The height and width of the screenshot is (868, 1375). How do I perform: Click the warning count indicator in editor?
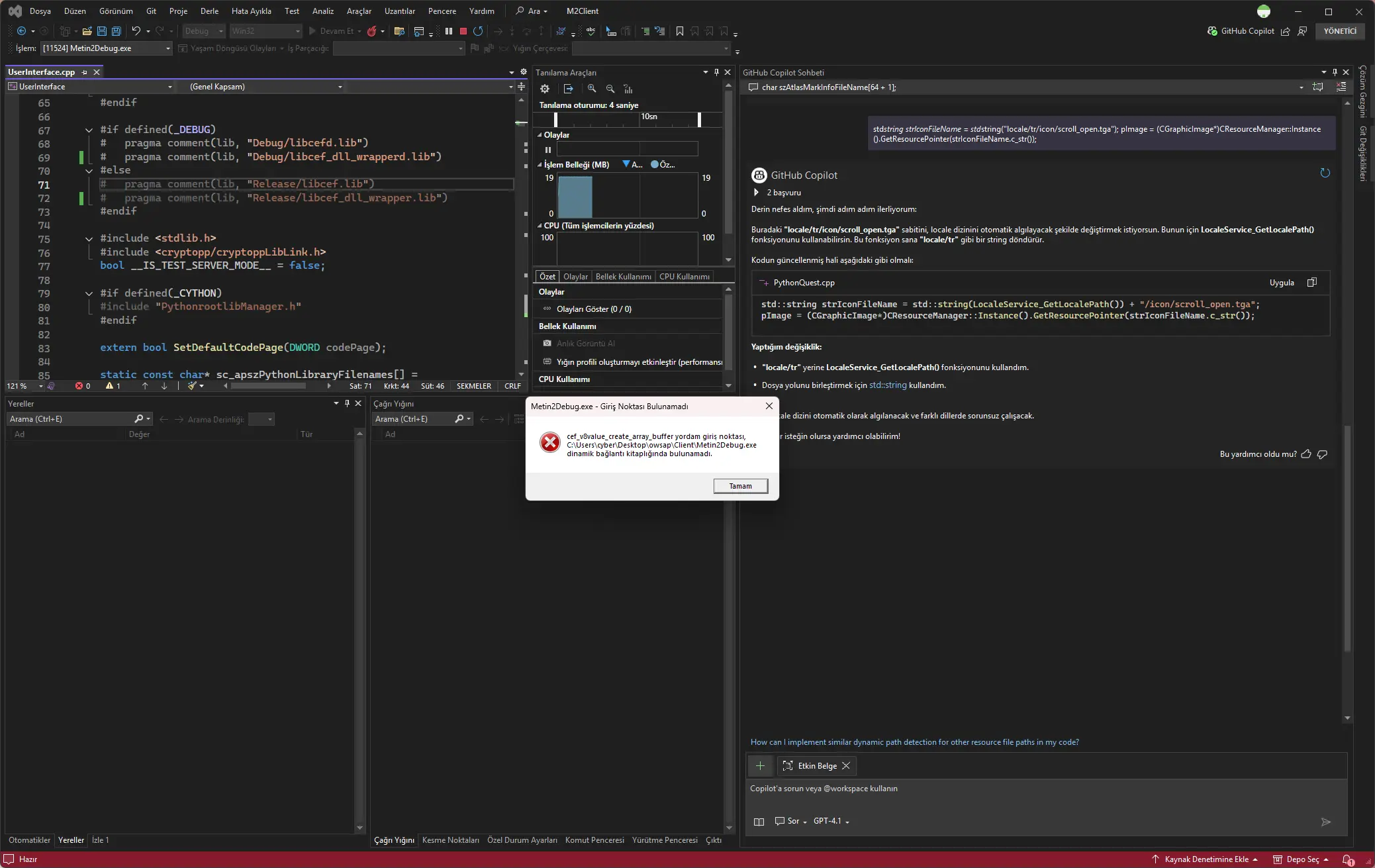tap(113, 386)
